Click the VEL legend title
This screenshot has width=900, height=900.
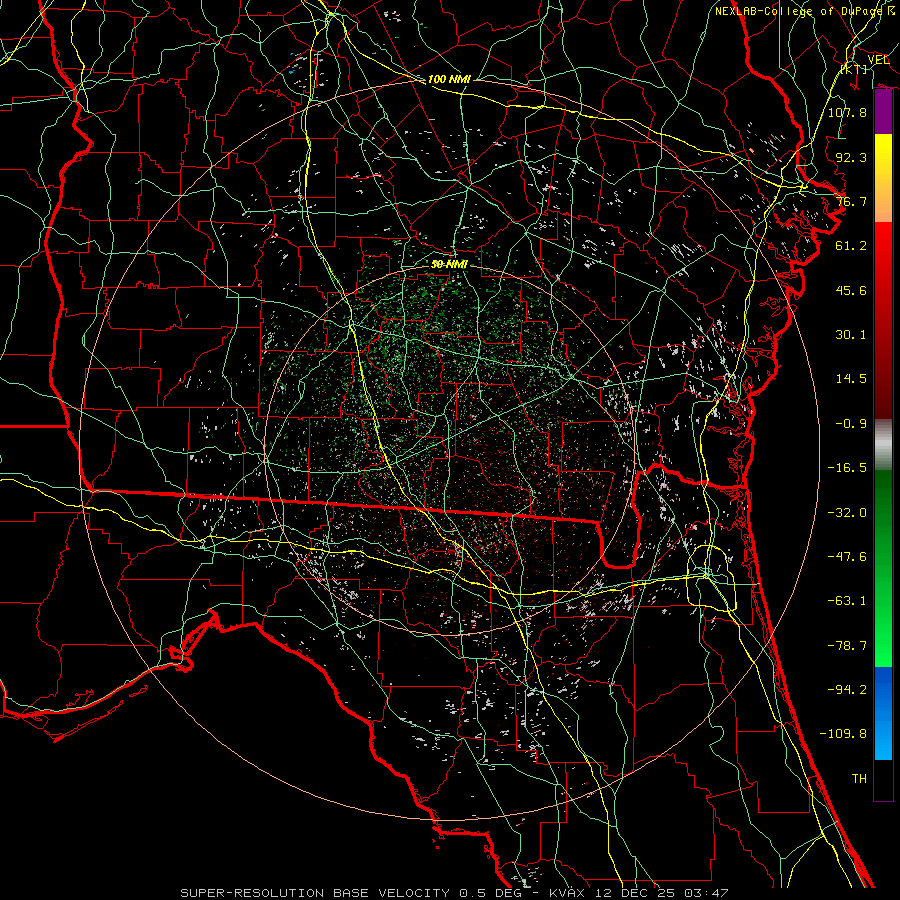(x=879, y=60)
